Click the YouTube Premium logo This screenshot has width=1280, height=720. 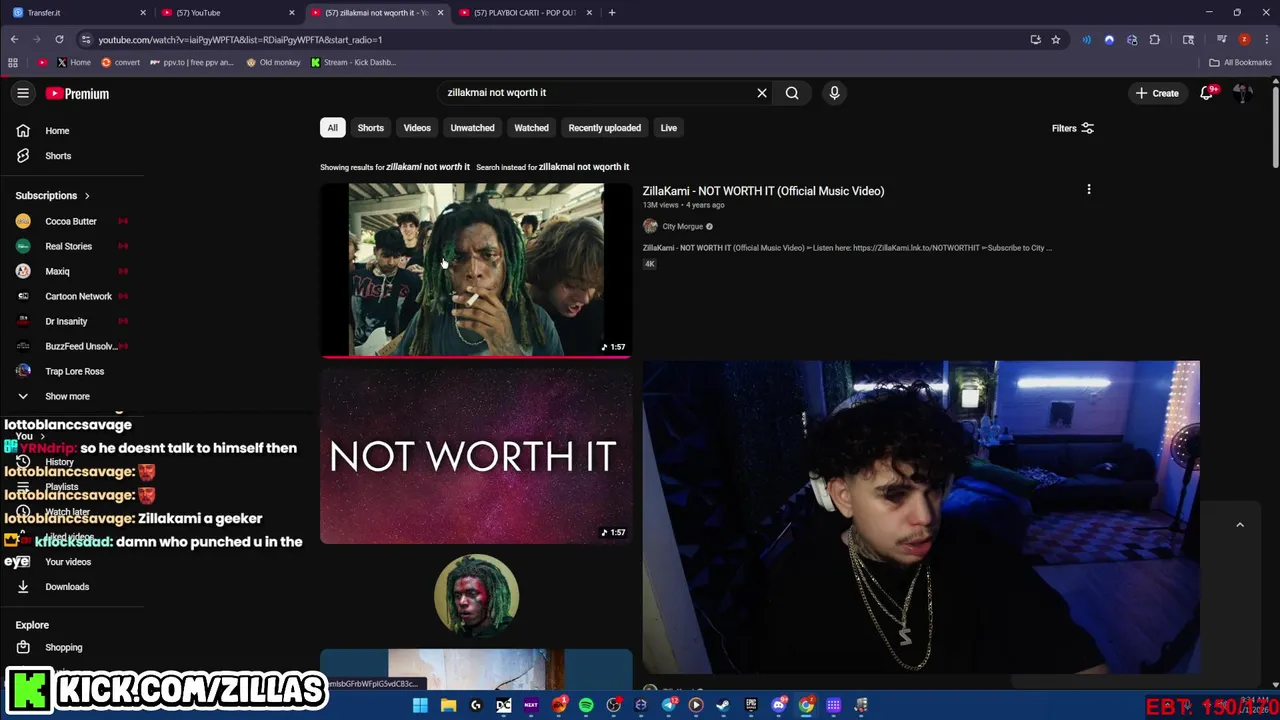coord(77,93)
